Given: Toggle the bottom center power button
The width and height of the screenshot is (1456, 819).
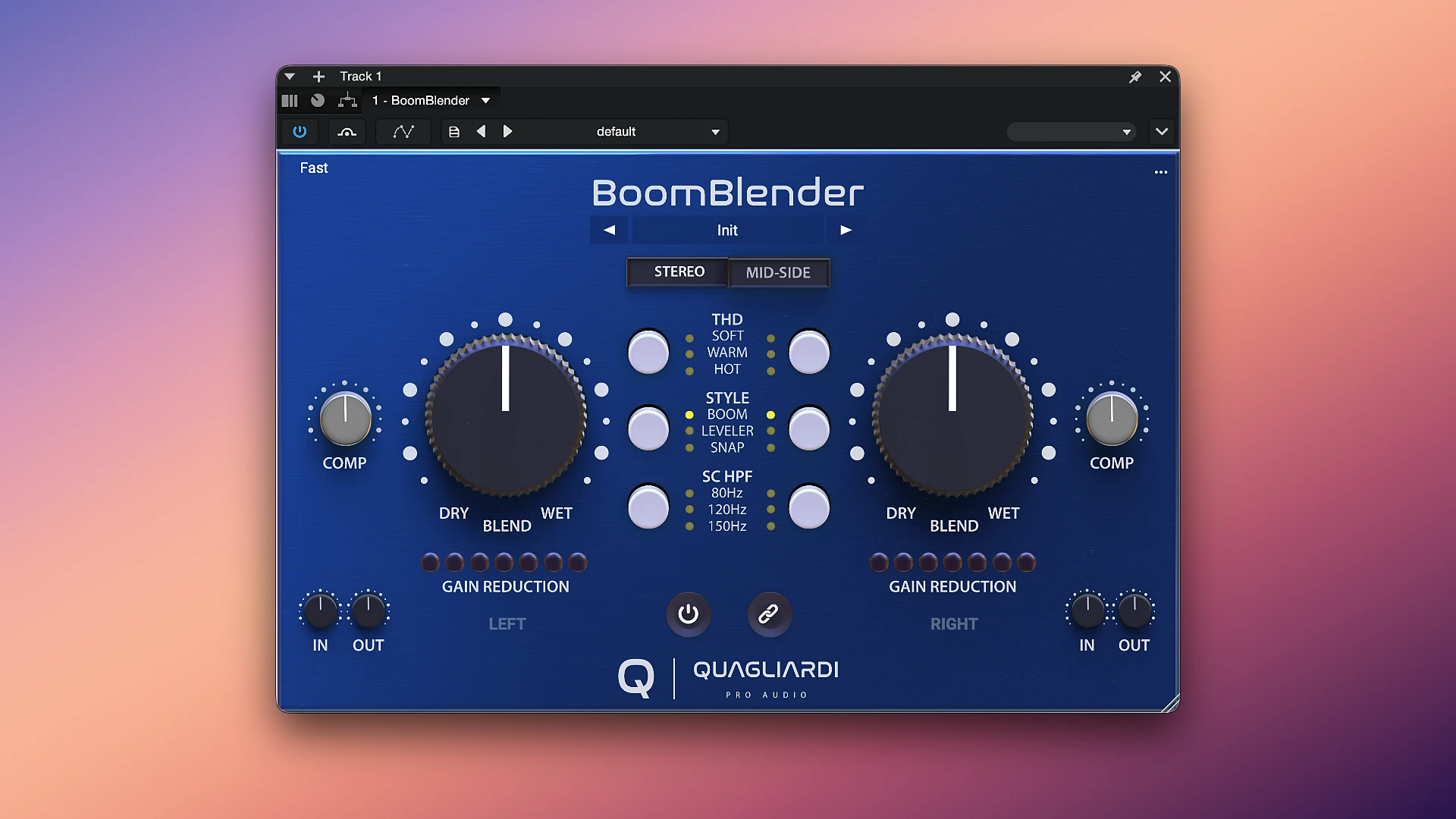Looking at the screenshot, I should tap(689, 614).
